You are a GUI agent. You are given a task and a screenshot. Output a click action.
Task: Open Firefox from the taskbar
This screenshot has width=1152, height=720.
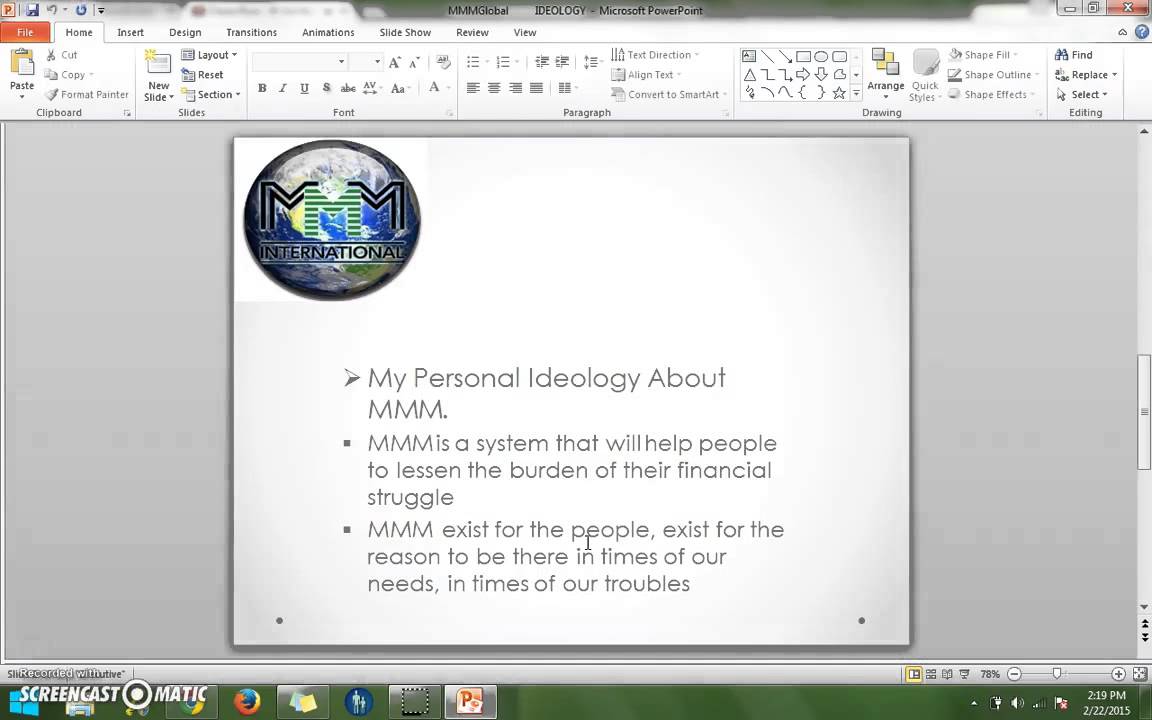pyautogui.click(x=248, y=702)
